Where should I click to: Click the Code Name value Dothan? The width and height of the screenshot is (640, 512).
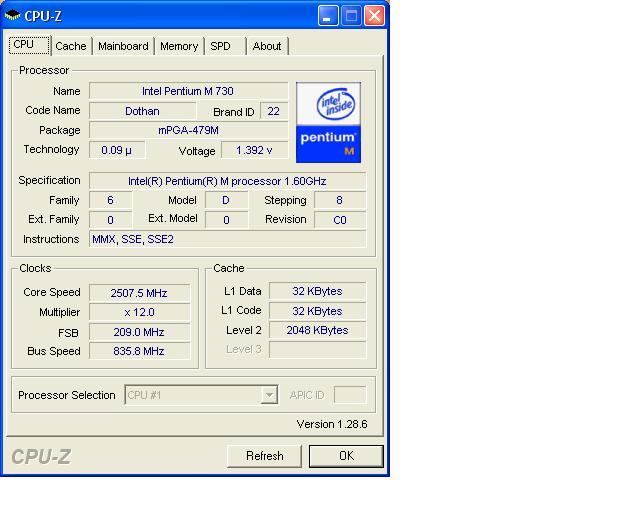click(142, 111)
